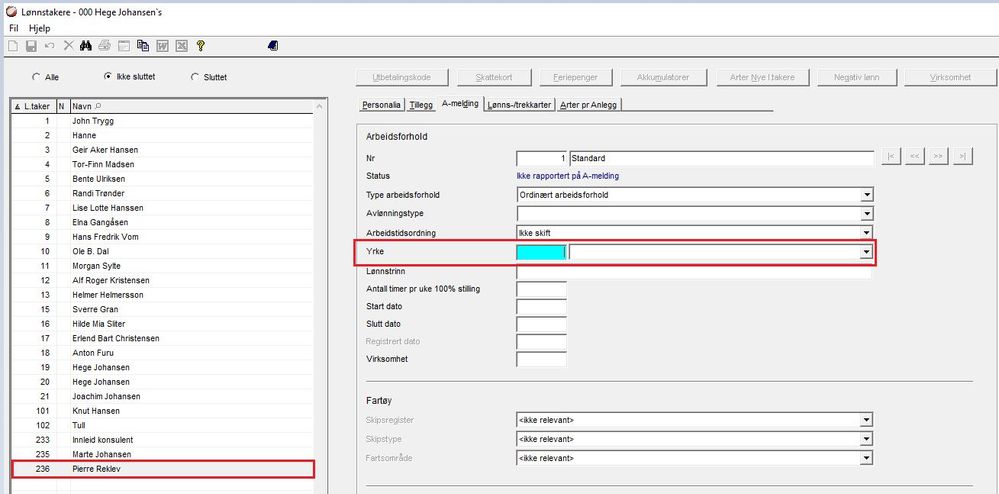
Task: Select the Ikke sluttet radio button
Action: pos(109,77)
